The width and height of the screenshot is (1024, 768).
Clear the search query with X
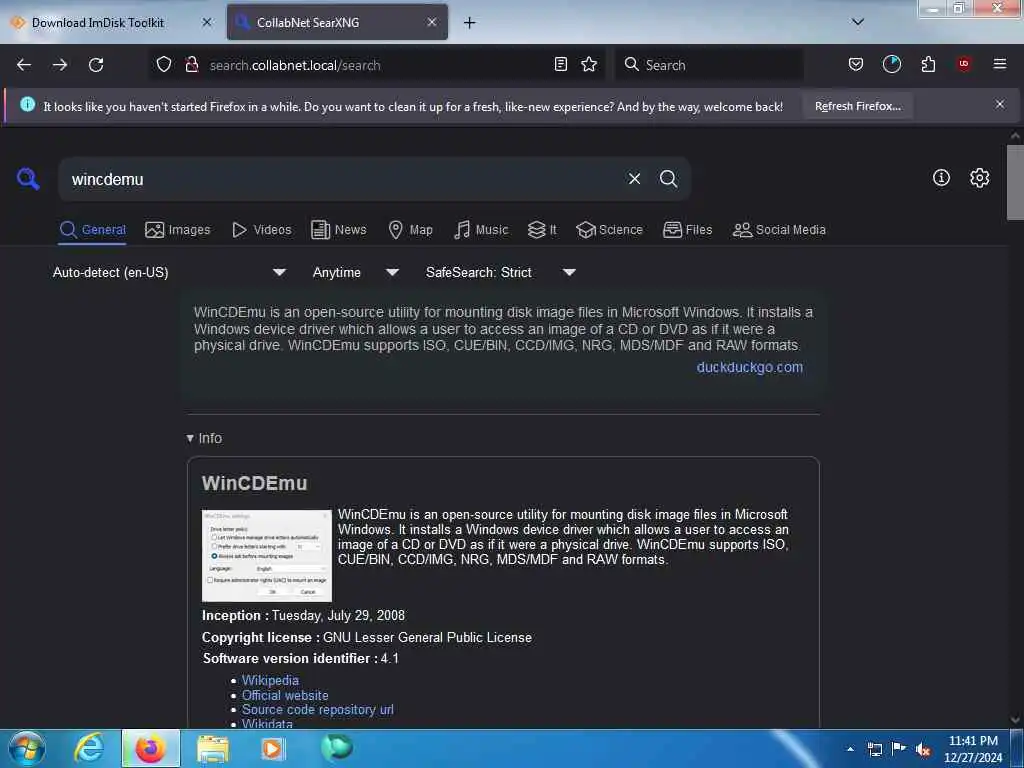tap(634, 178)
